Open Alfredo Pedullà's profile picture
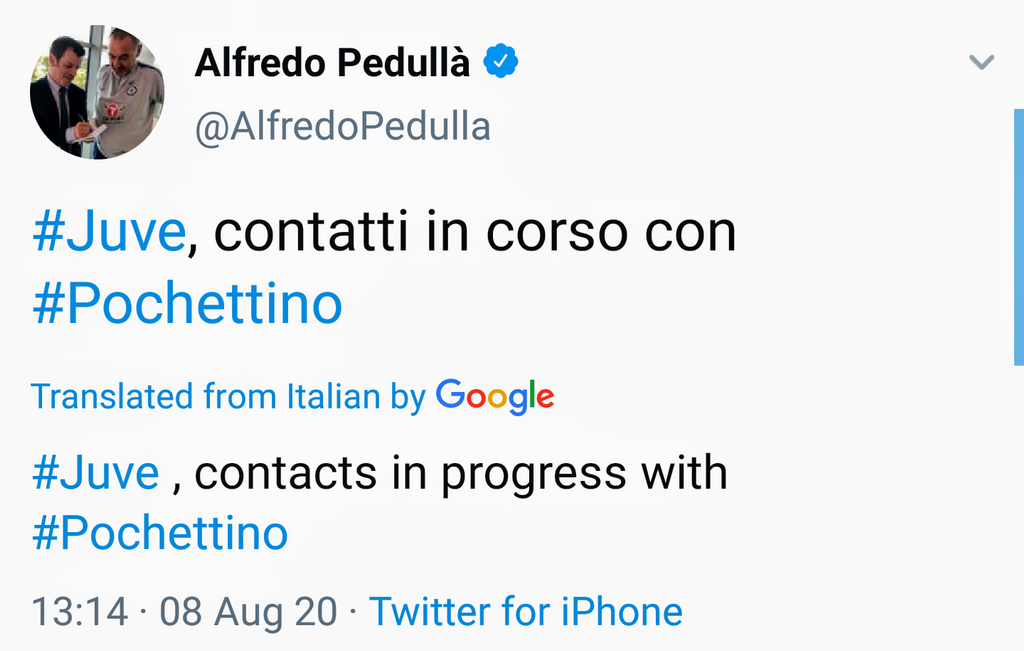 (x=97, y=92)
